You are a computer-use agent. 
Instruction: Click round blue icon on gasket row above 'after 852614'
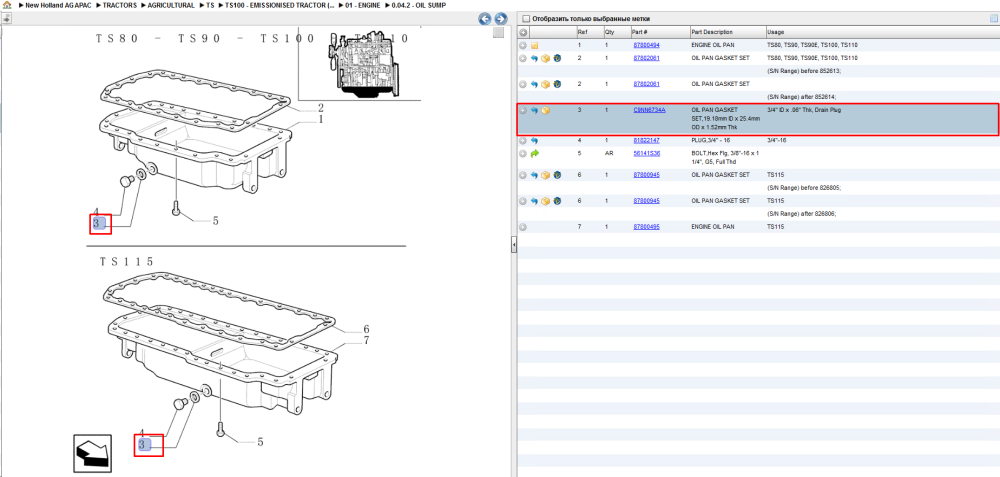pyautogui.click(x=557, y=84)
